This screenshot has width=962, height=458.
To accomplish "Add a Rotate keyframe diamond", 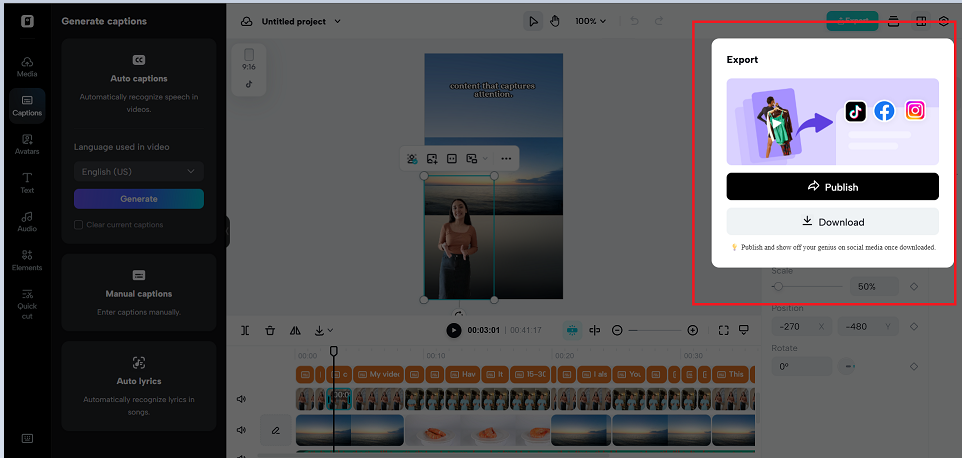I will coord(914,367).
